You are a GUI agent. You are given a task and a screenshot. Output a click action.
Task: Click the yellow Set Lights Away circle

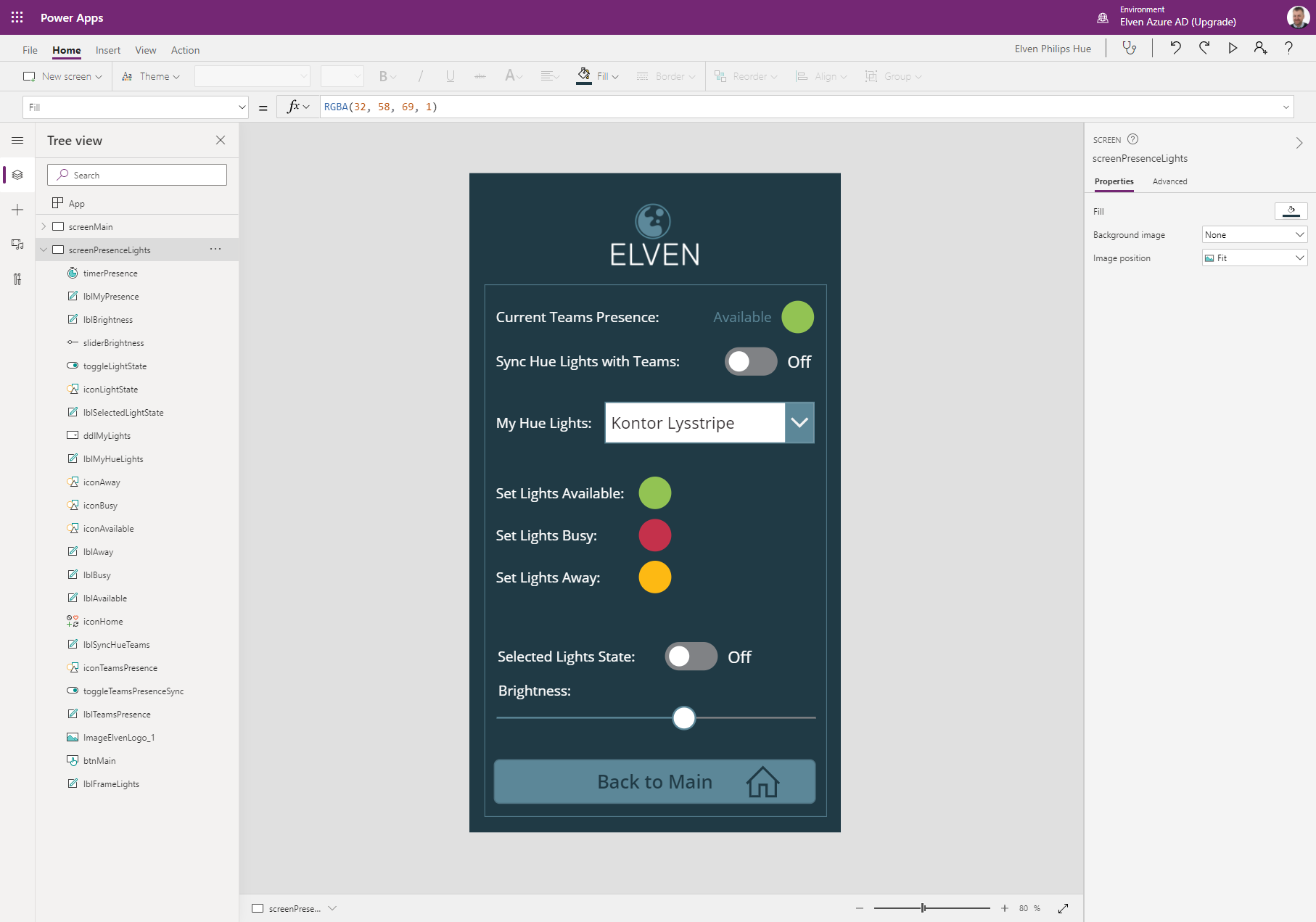(655, 577)
